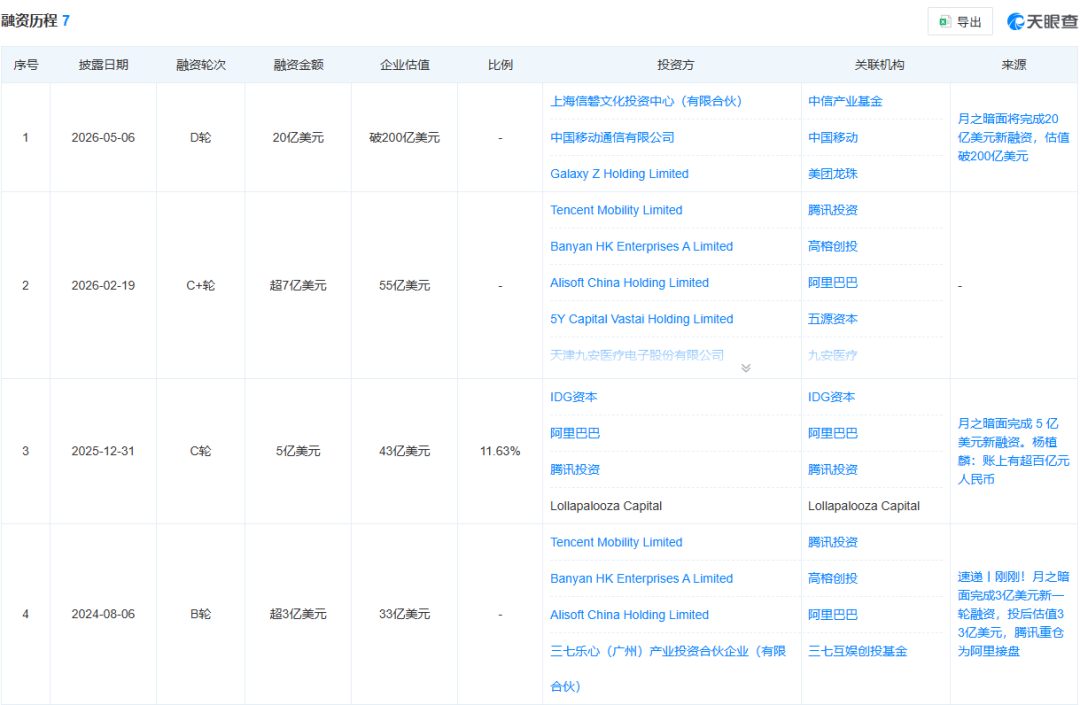This screenshot has height=705, width=1080.
Task: Open related institution 美团龙珠
Action: [832, 174]
